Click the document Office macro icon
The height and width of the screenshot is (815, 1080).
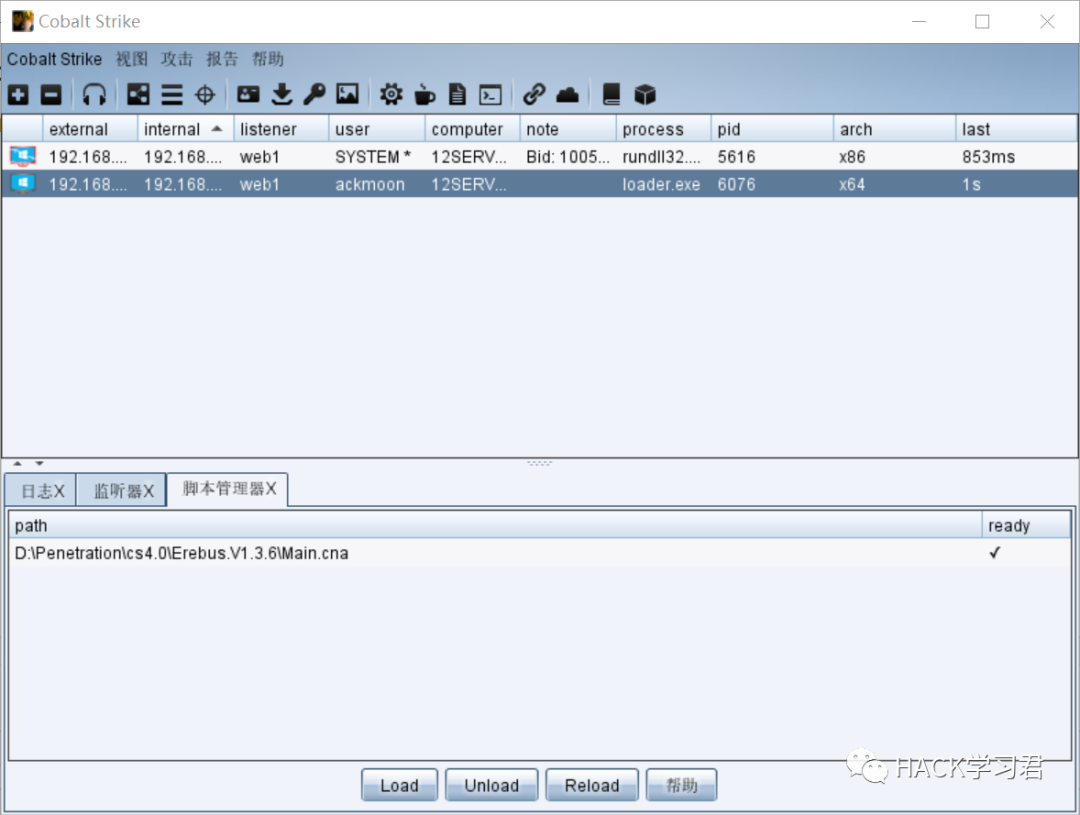[x=457, y=94]
